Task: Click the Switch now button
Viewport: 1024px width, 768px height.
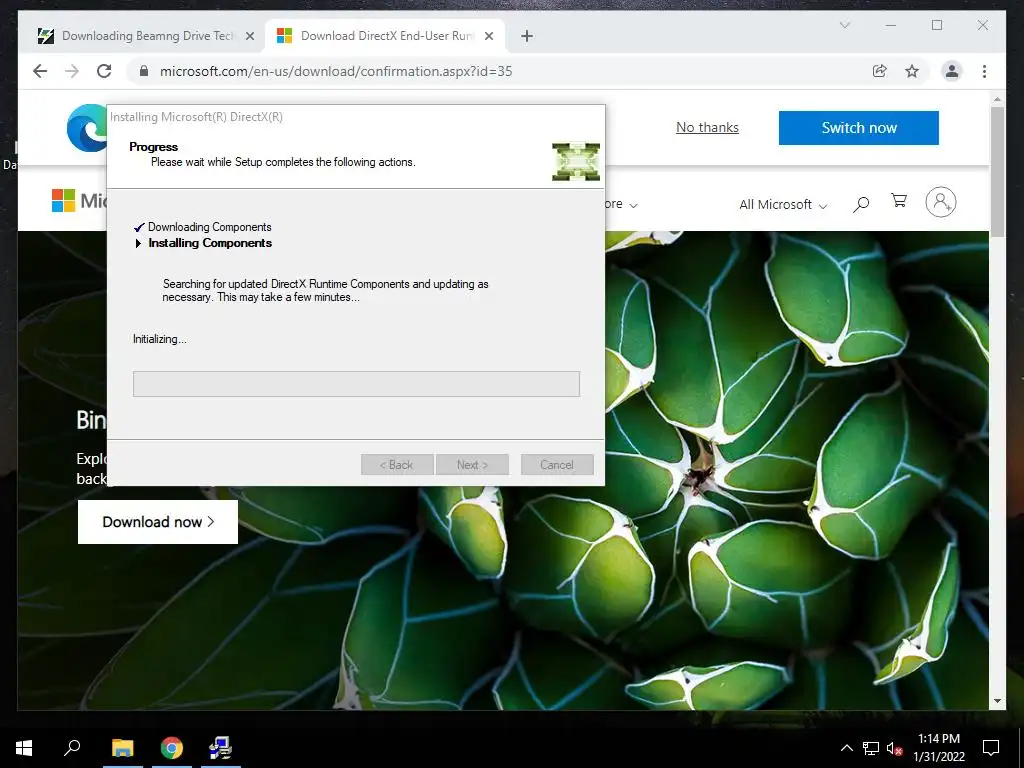Action: (859, 127)
